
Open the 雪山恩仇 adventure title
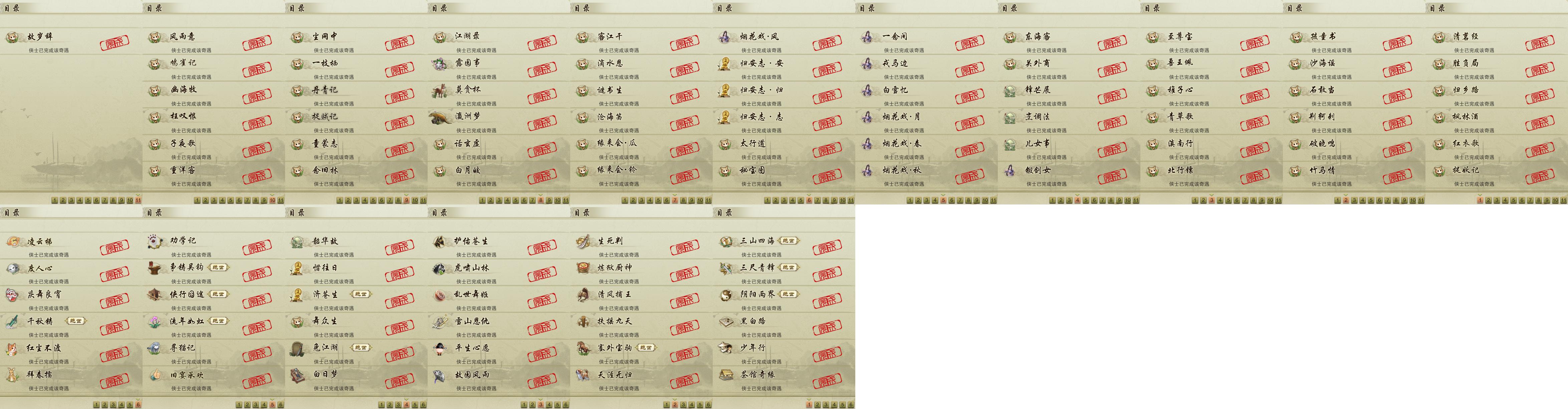click(472, 321)
